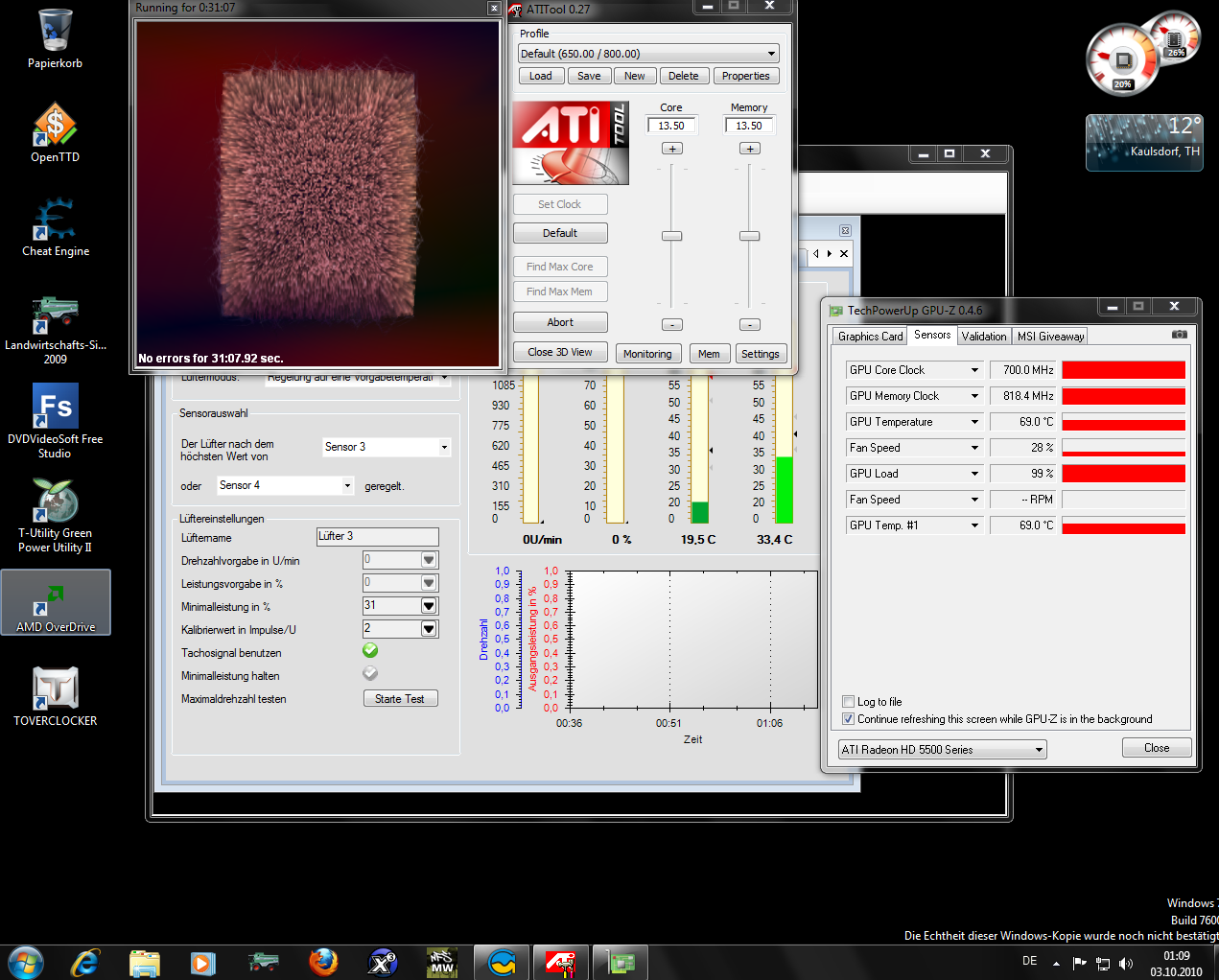This screenshot has height=980, width=1219.
Task: Switch to the Graphics Card tab
Action: (x=870, y=337)
